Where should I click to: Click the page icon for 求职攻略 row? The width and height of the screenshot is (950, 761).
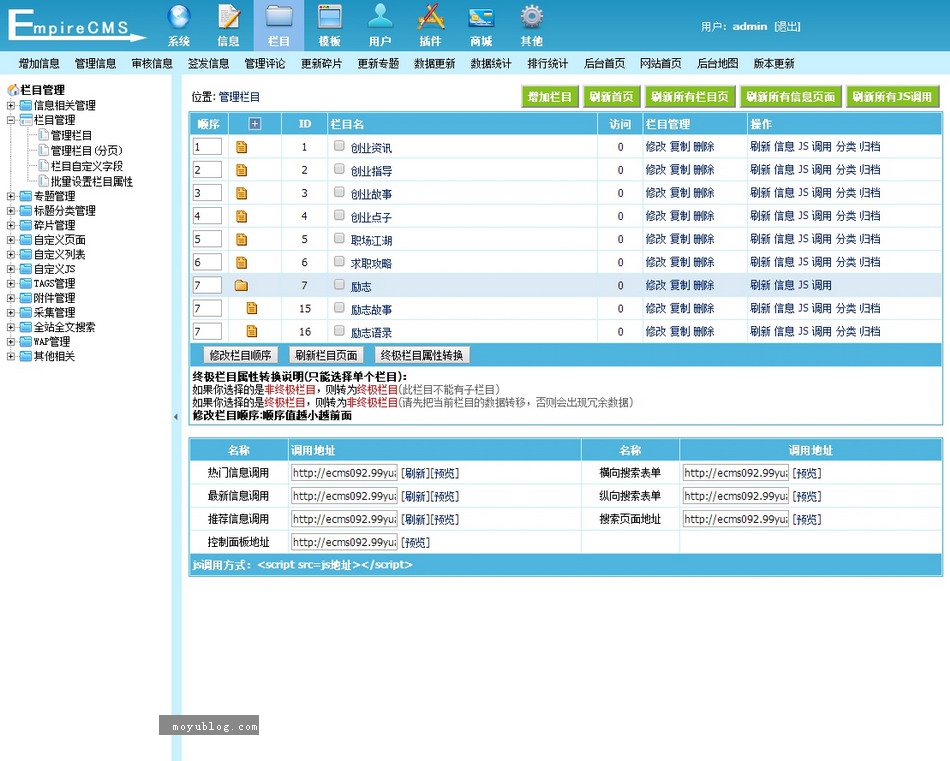(242, 262)
